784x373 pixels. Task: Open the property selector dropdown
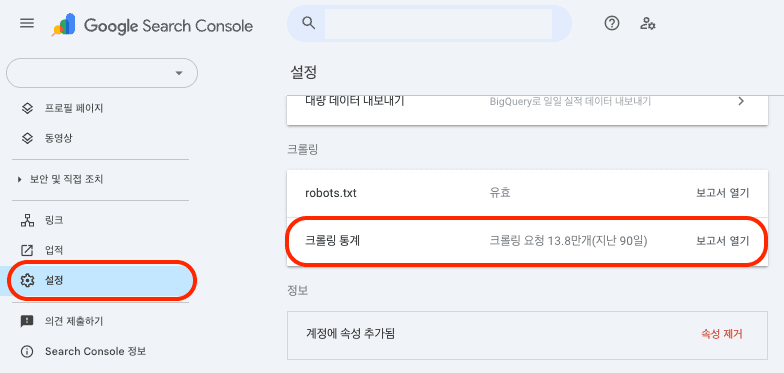102,73
